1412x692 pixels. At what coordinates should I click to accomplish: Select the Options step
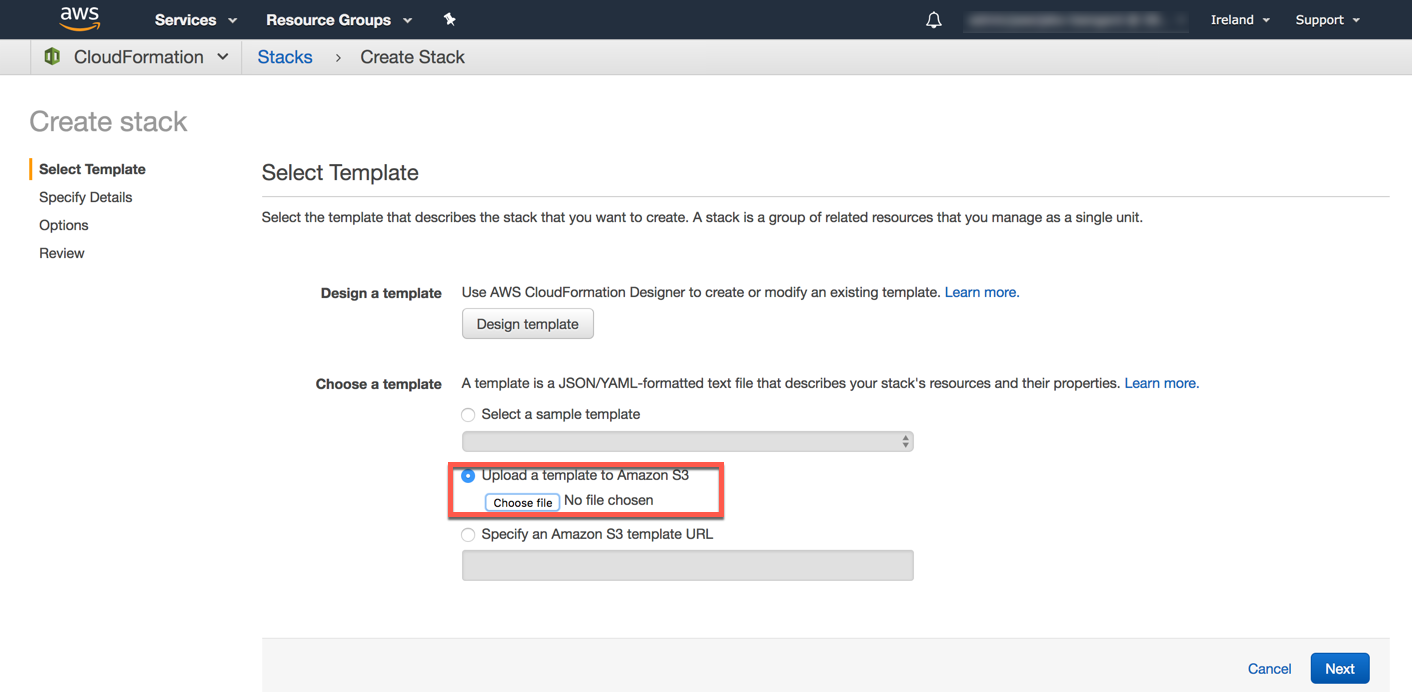(63, 225)
